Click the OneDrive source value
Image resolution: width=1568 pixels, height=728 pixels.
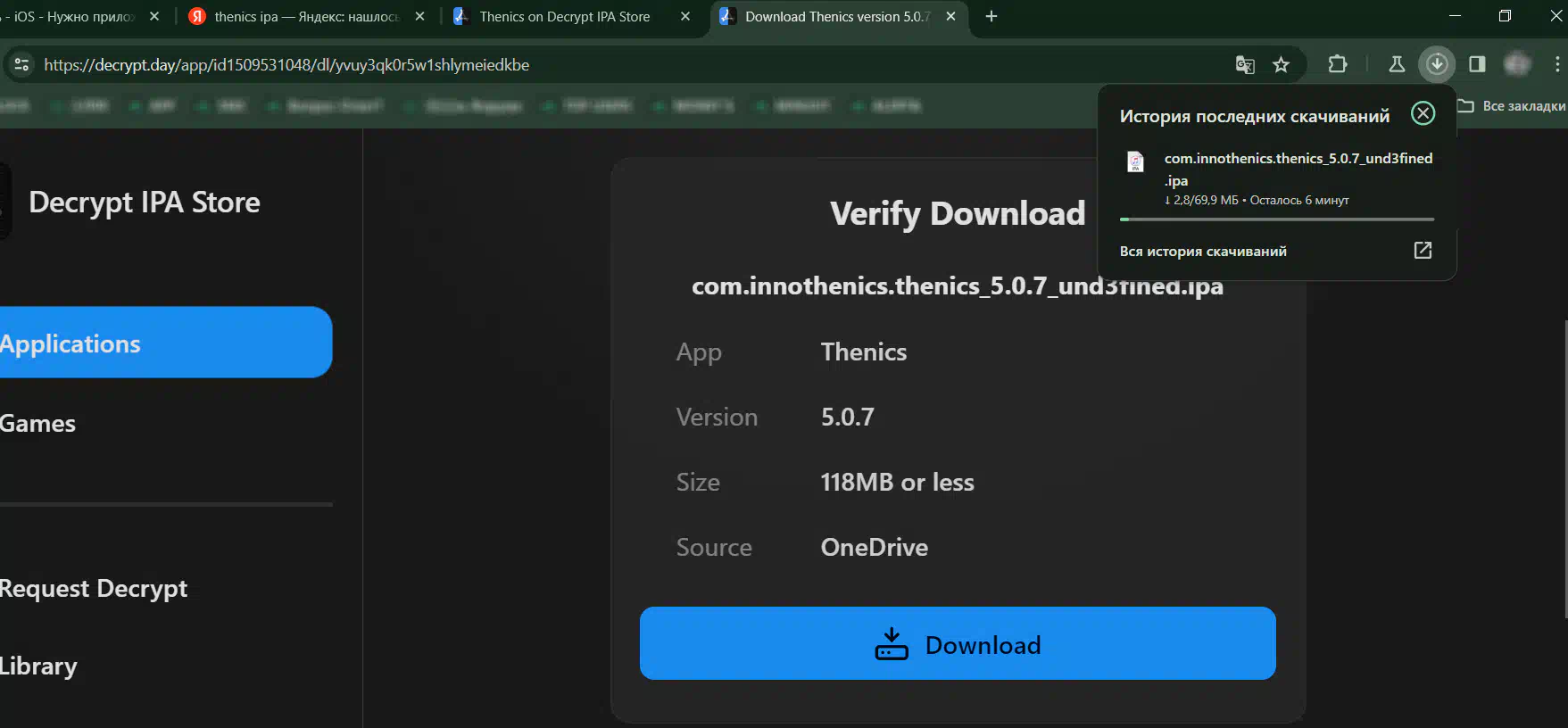[x=874, y=547]
